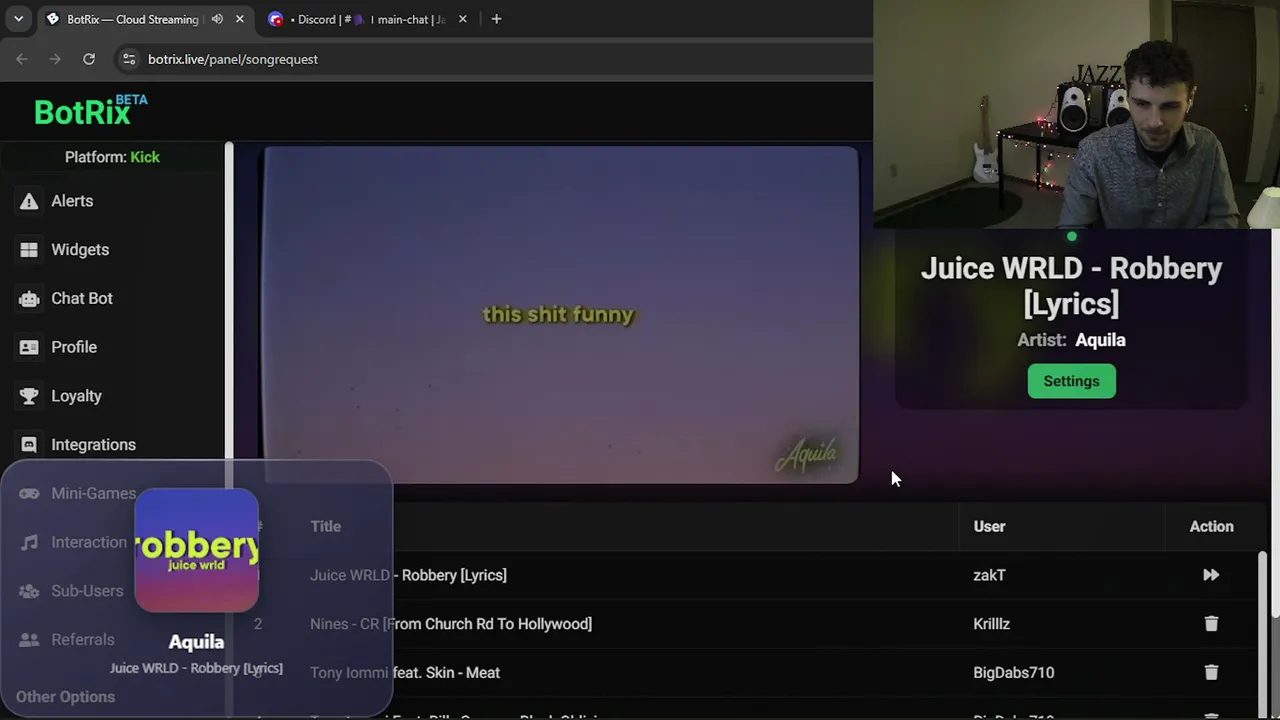Image resolution: width=1280 pixels, height=720 pixels.
Task: Click the "Other Options" sidebar heading
Action: (65, 697)
